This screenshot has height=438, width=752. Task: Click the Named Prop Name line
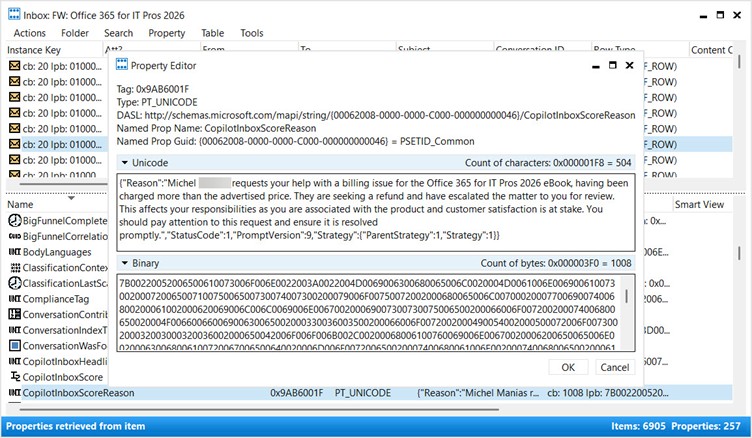(x=216, y=128)
